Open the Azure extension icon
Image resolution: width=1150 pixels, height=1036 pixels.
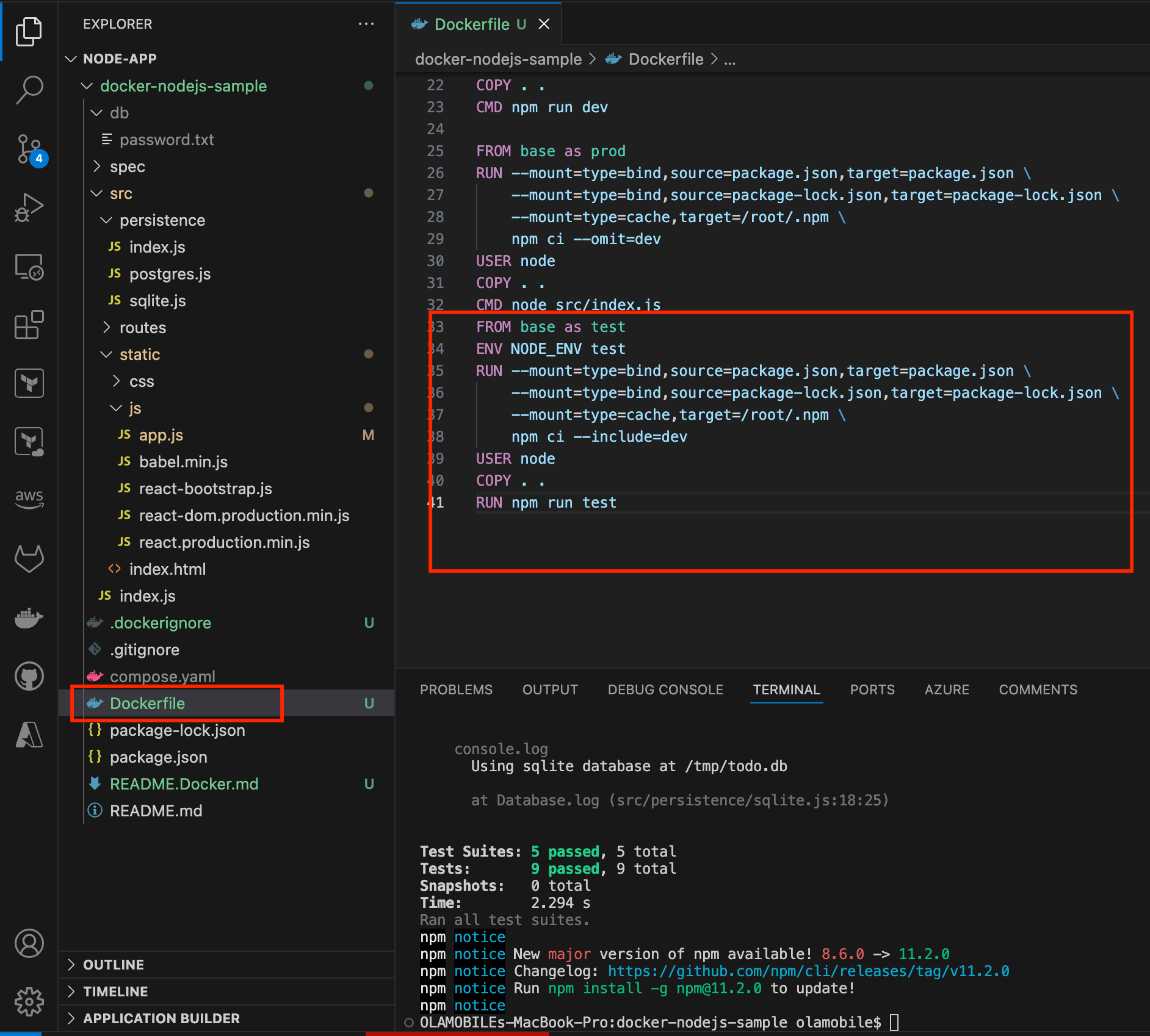click(29, 735)
